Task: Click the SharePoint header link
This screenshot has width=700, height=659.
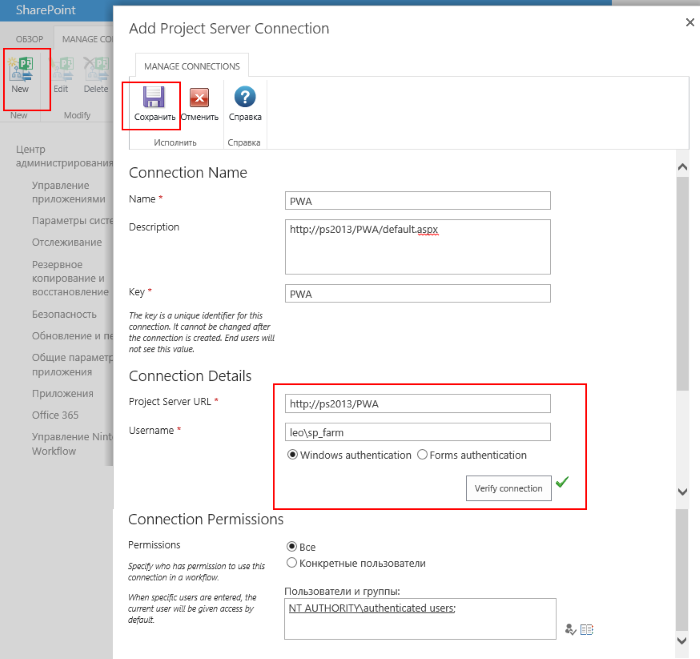Action: (x=46, y=10)
